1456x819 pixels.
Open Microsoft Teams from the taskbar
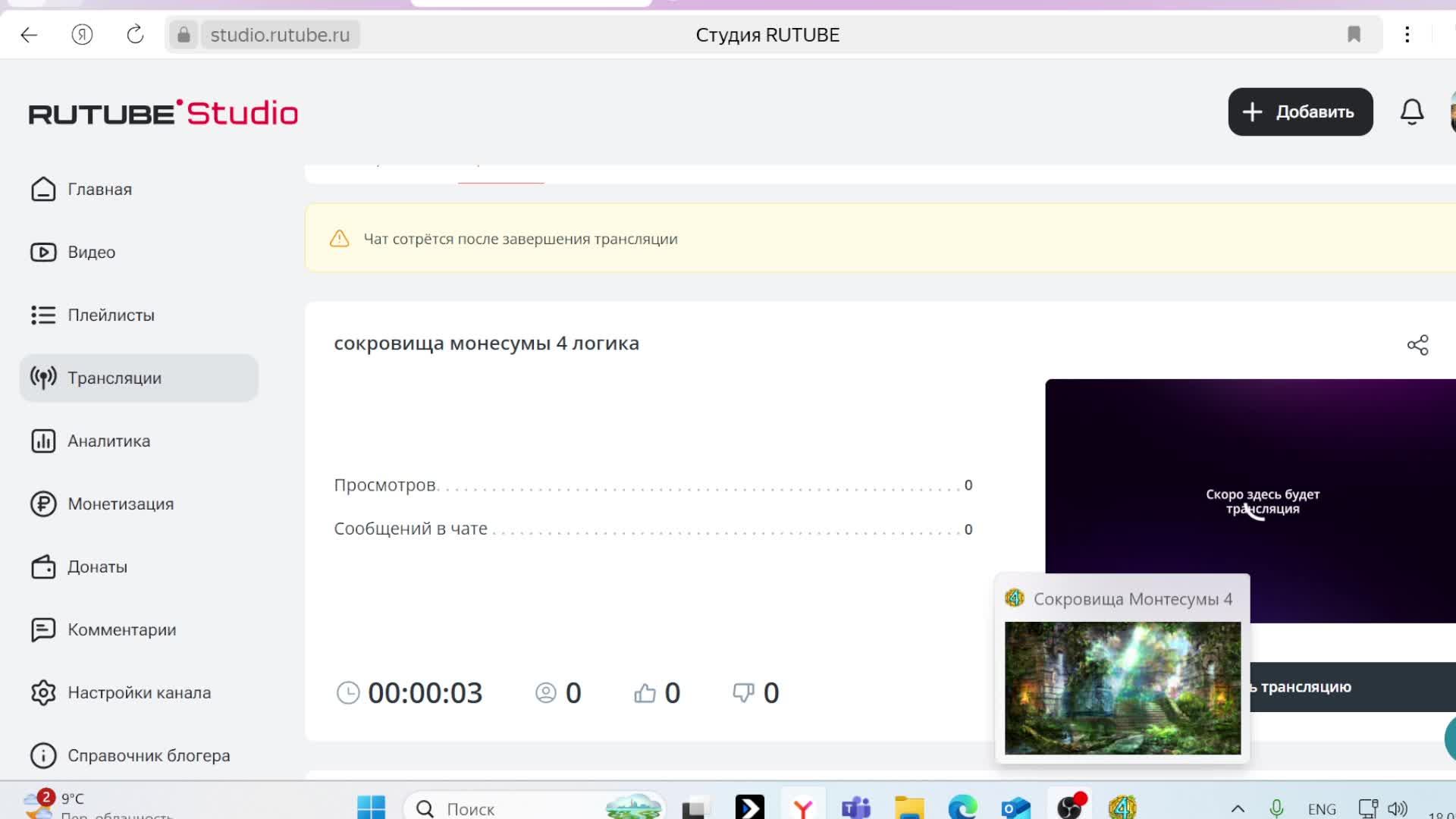pos(855,808)
